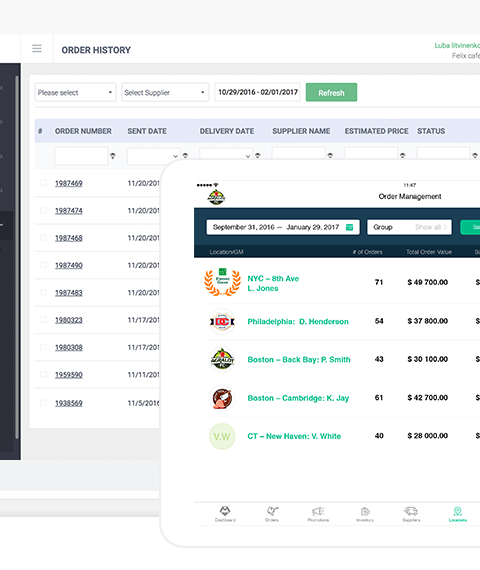Click the 10/29/2016 - 02/01/2017 date range field
The width and height of the screenshot is (480, 570).
[257, 92]
